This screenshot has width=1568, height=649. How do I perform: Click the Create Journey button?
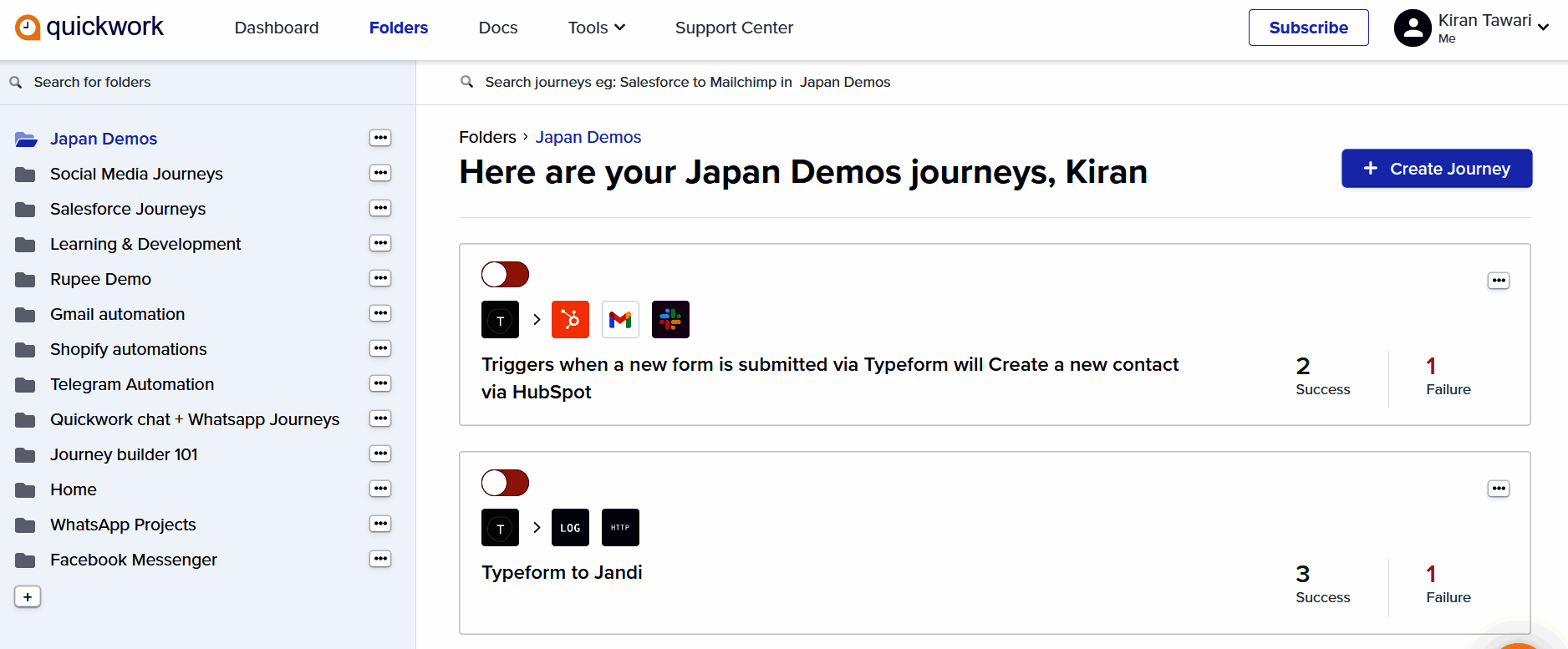(x=1436, y=169)
